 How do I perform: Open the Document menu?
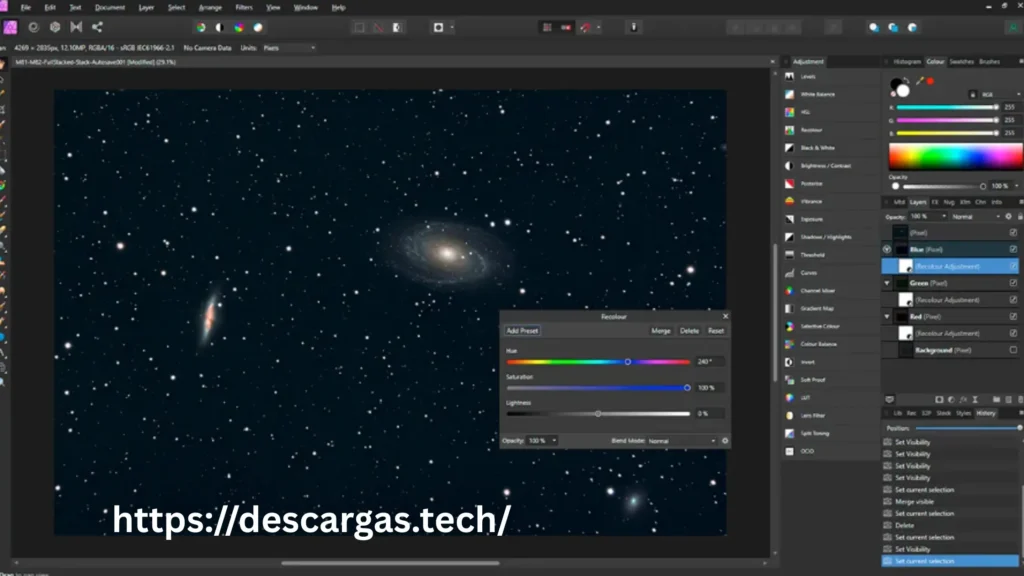(x=110, y=7)
